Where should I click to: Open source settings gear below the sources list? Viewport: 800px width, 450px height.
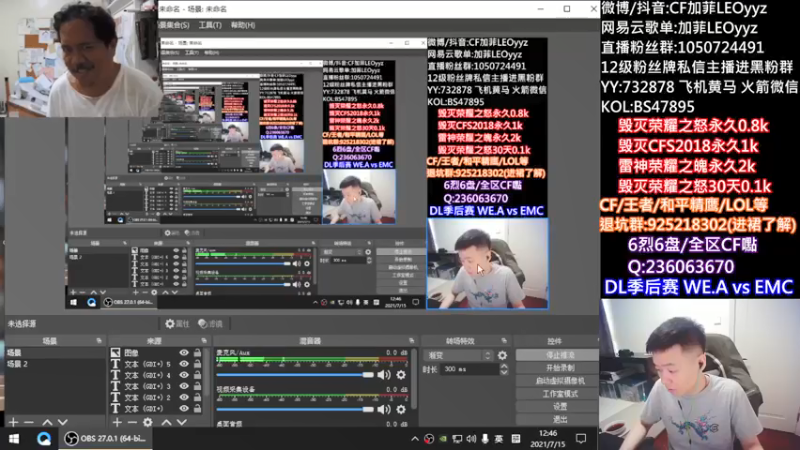(148, 422)
